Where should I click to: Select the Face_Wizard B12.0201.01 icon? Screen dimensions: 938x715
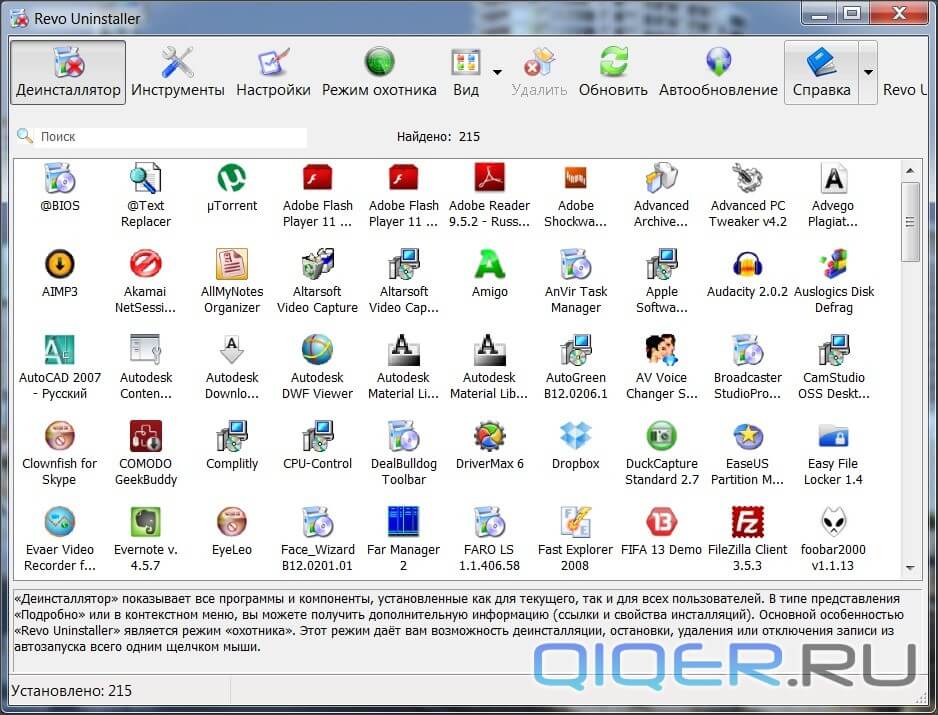(317, 522)
